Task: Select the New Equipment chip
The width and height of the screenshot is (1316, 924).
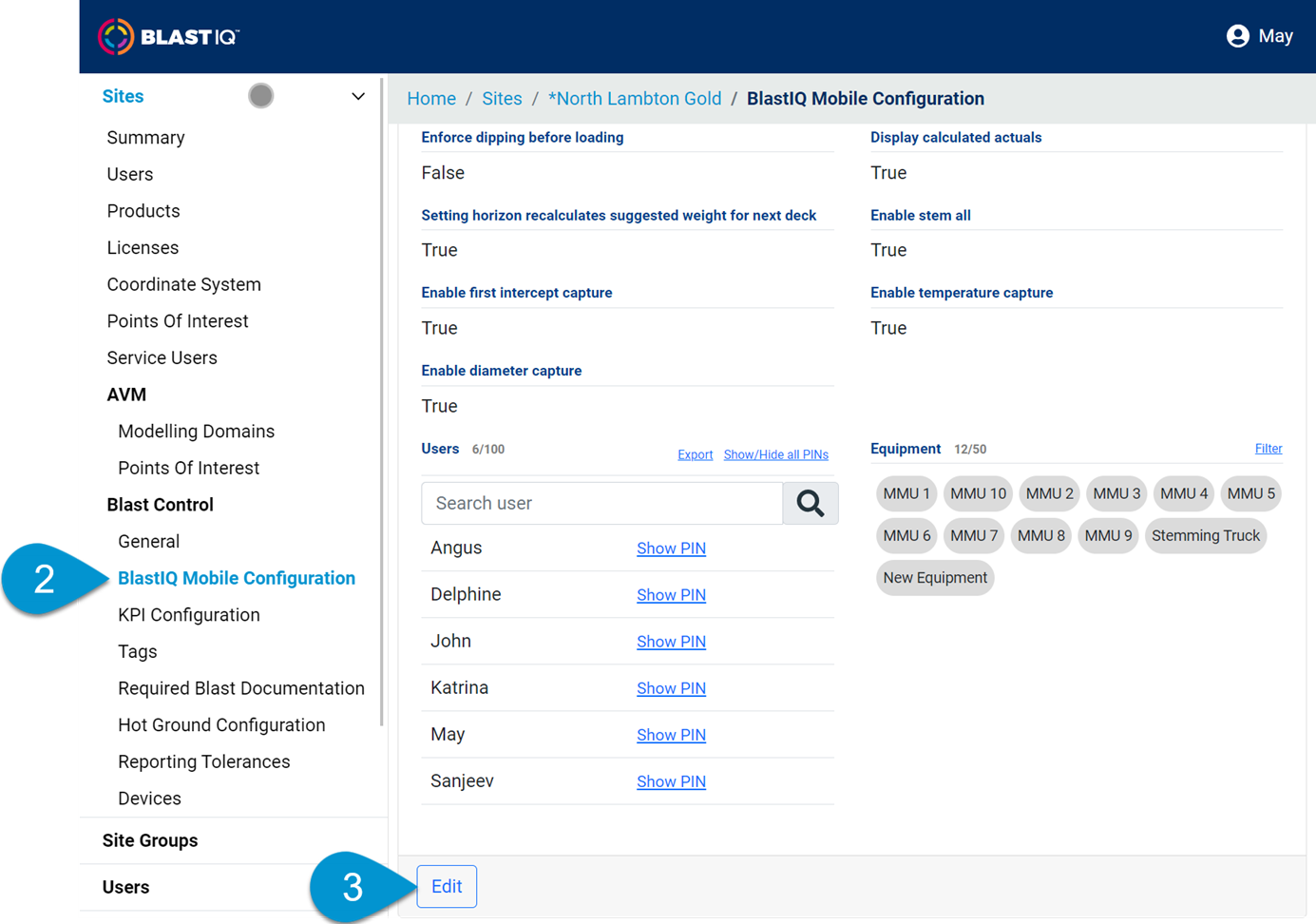Action: tap(935, 577)
